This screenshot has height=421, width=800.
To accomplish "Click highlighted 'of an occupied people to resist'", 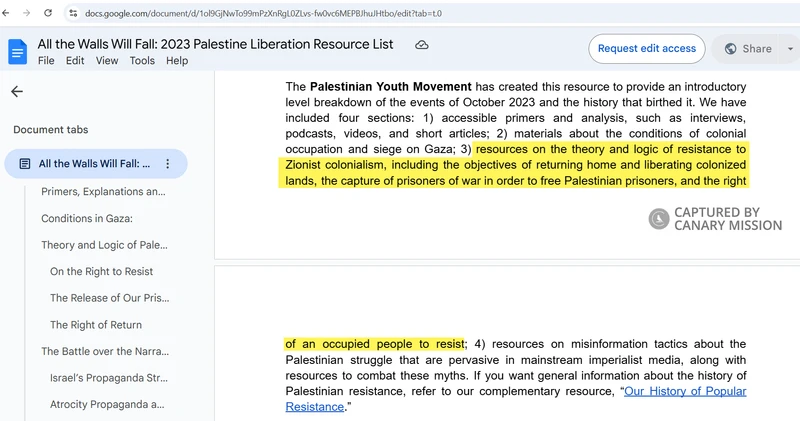I will (374, 344).
